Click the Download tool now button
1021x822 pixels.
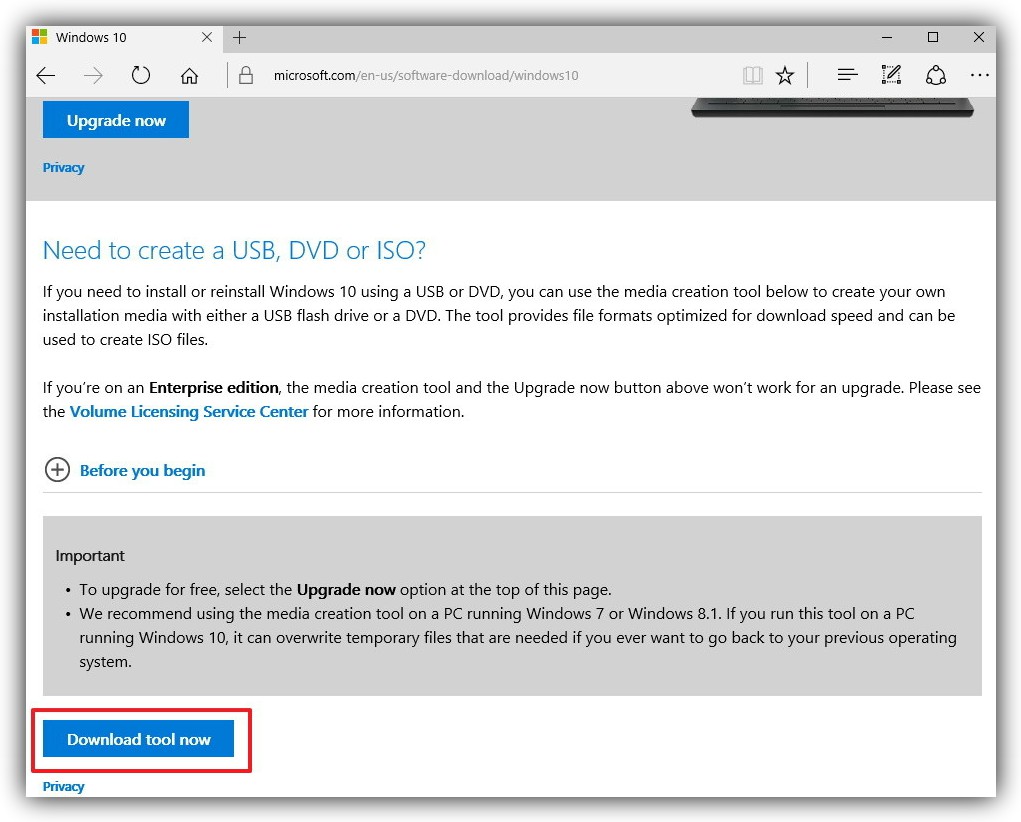[139, 739]
